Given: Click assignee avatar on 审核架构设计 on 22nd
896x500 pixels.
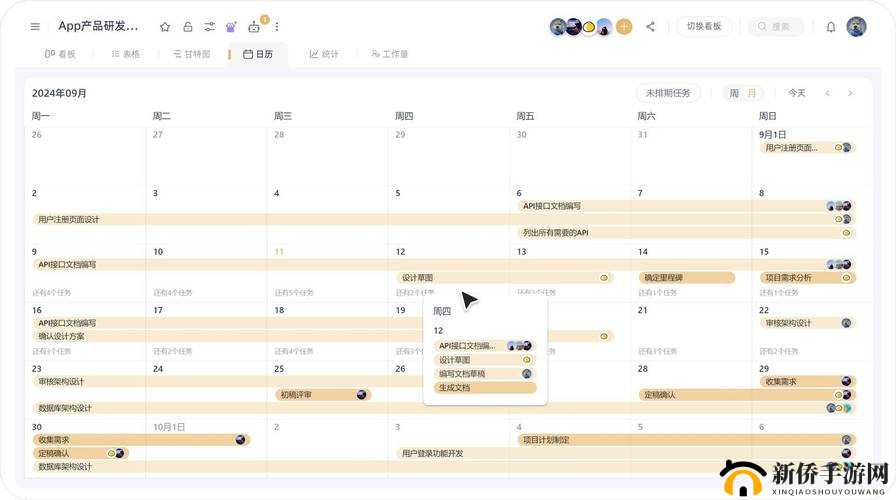Looking at the screenshot, I should coord(846,323).
